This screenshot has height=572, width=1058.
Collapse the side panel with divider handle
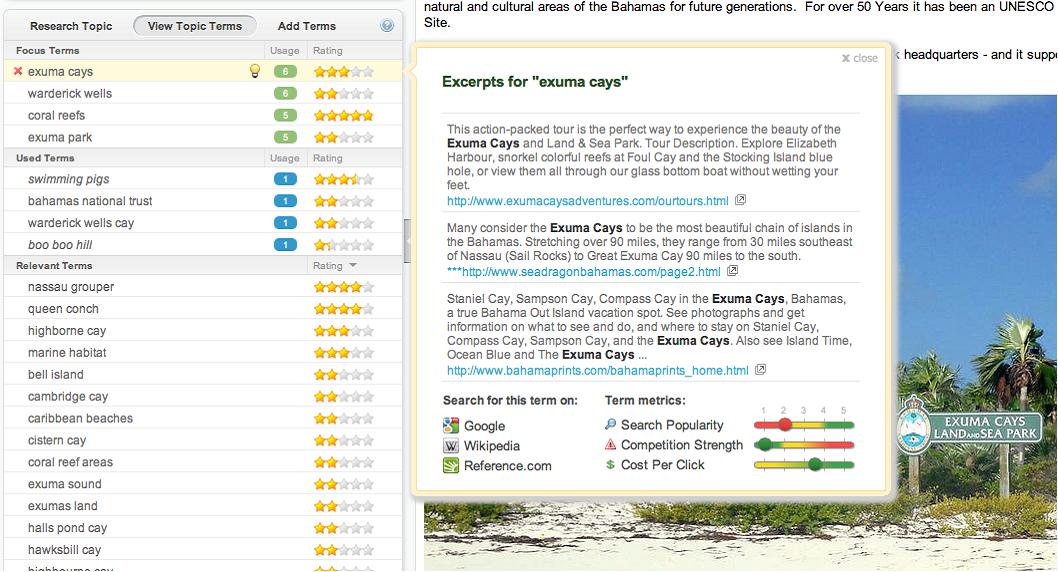click(x=407, y=241)
